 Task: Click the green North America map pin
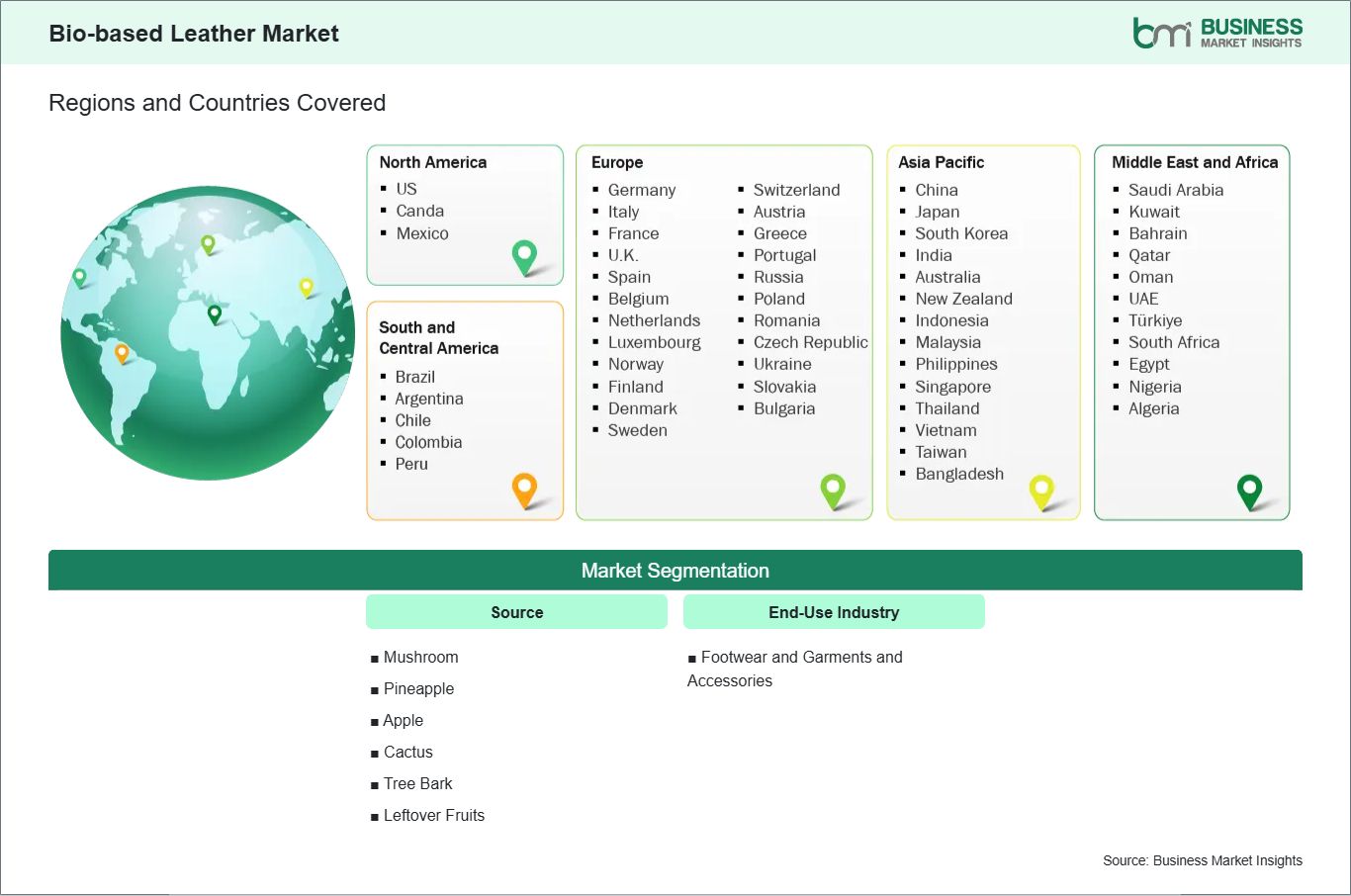(524, 257)
